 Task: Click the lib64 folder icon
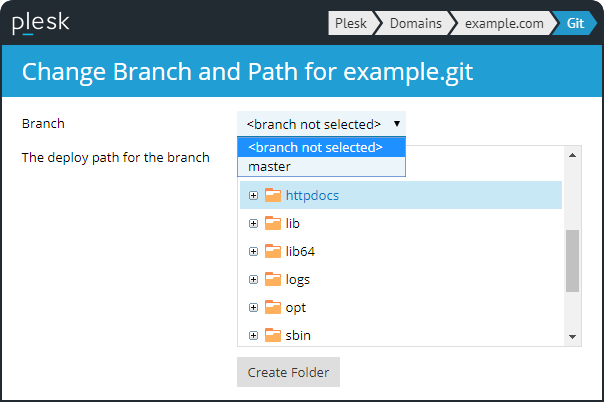(273, 251)
